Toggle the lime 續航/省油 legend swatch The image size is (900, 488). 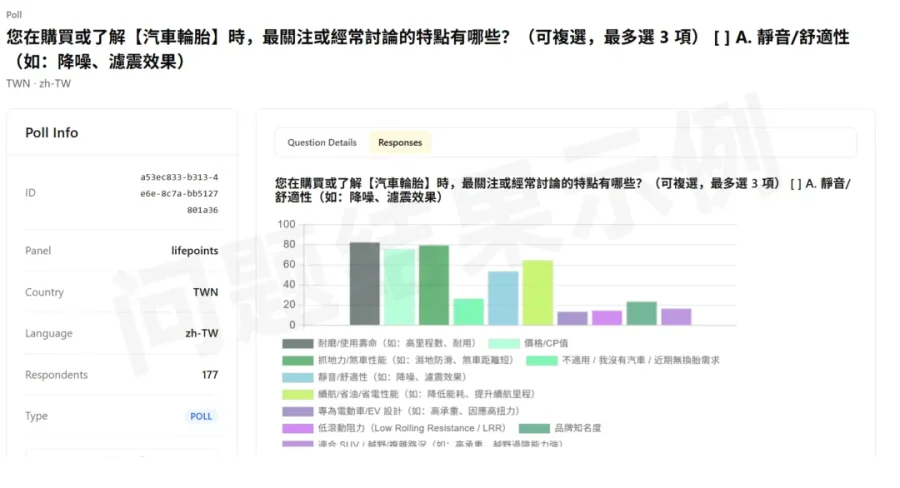(x=297, y=394)
